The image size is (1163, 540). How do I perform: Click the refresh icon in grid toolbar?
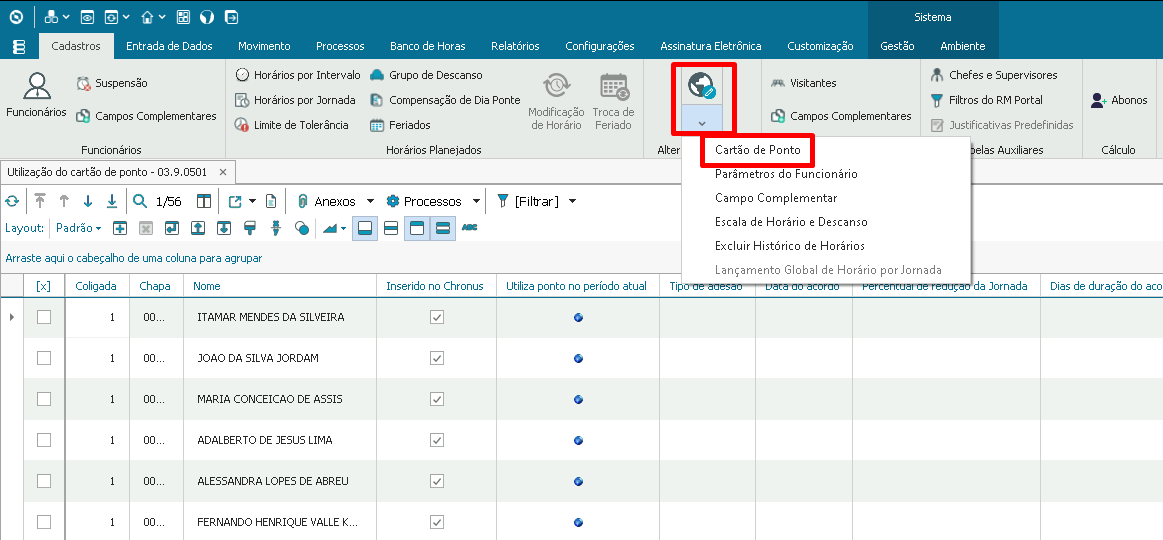coord(12,201)
